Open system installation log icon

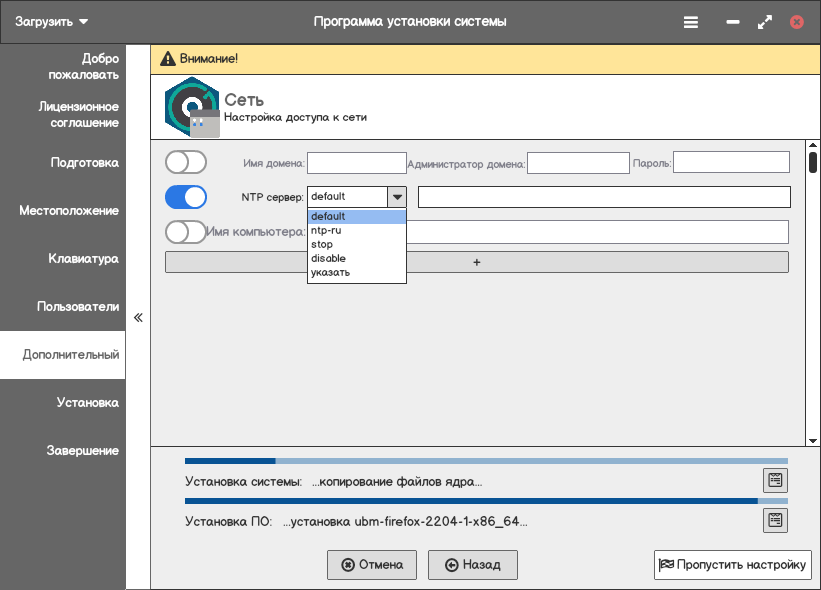(x=775, y=480)
